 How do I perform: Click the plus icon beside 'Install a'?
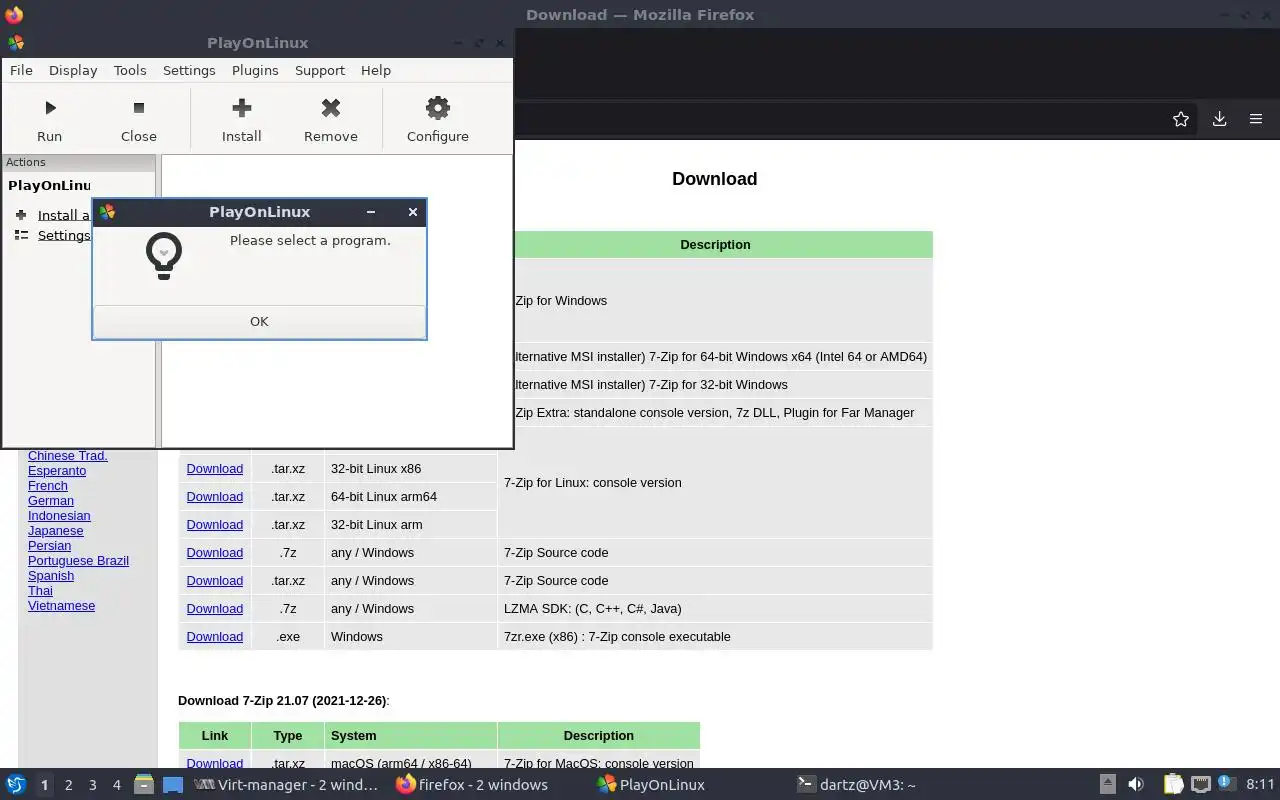(21, 215)
